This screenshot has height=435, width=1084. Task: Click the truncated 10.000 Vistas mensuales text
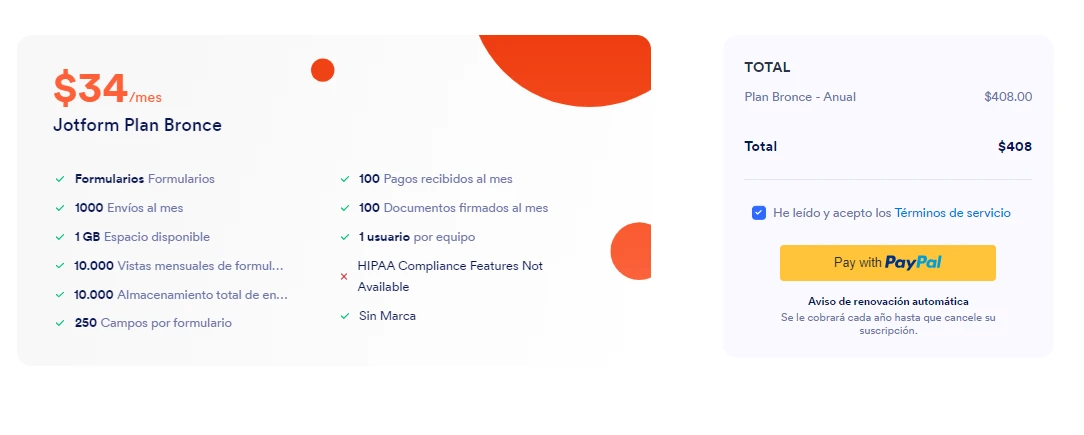click(179, 266)
